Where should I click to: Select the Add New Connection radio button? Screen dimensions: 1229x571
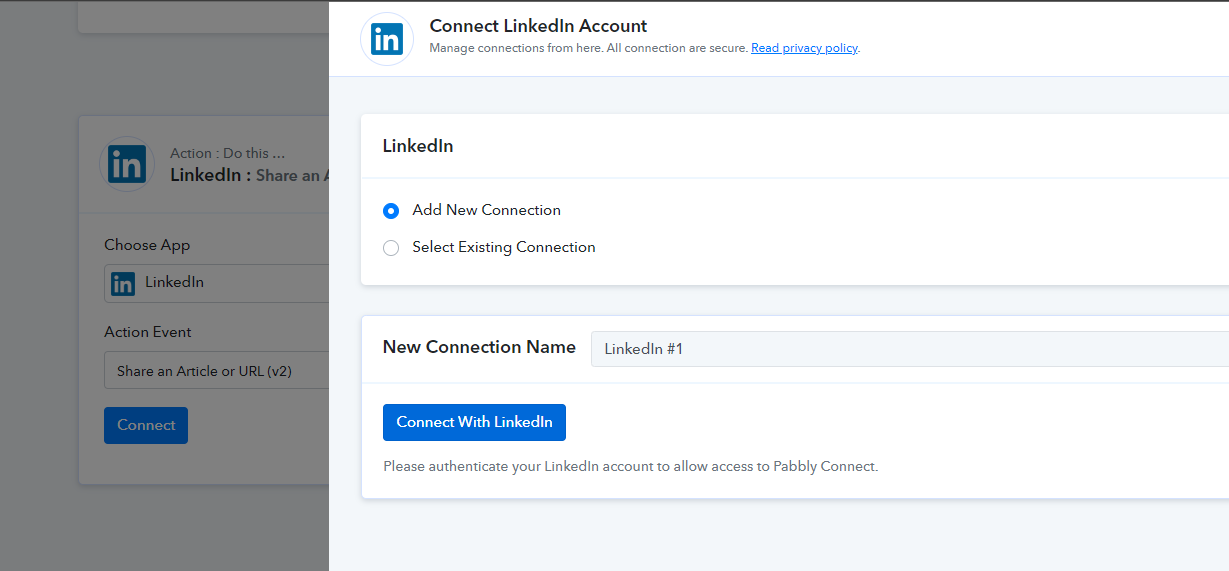tap(391, 211)
